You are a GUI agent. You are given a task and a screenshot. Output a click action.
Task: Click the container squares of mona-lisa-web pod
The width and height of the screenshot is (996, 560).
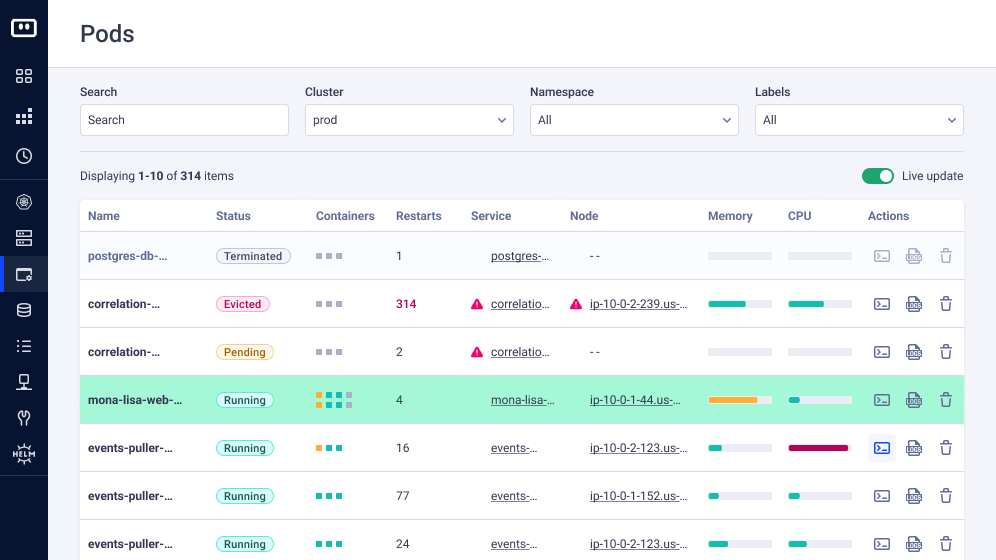tap(333, 400)
